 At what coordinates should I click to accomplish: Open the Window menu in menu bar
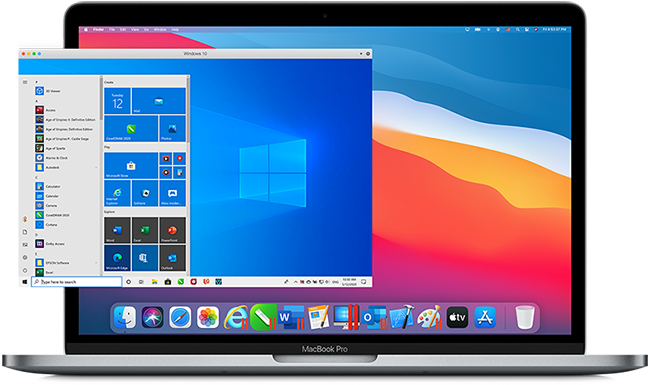pos(160,29)
